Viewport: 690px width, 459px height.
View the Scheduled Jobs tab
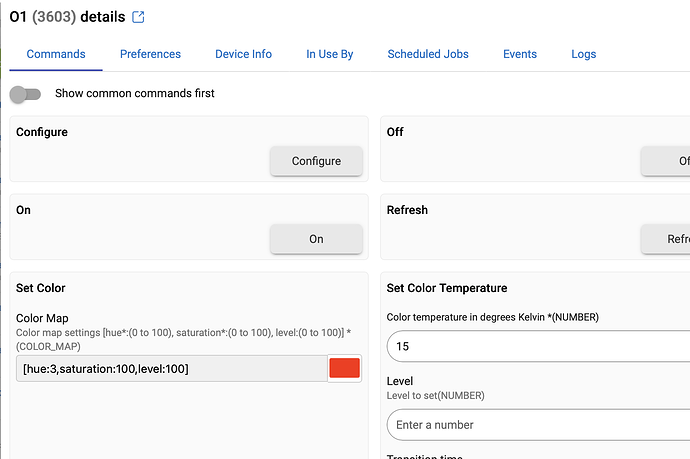pos(428,54)
